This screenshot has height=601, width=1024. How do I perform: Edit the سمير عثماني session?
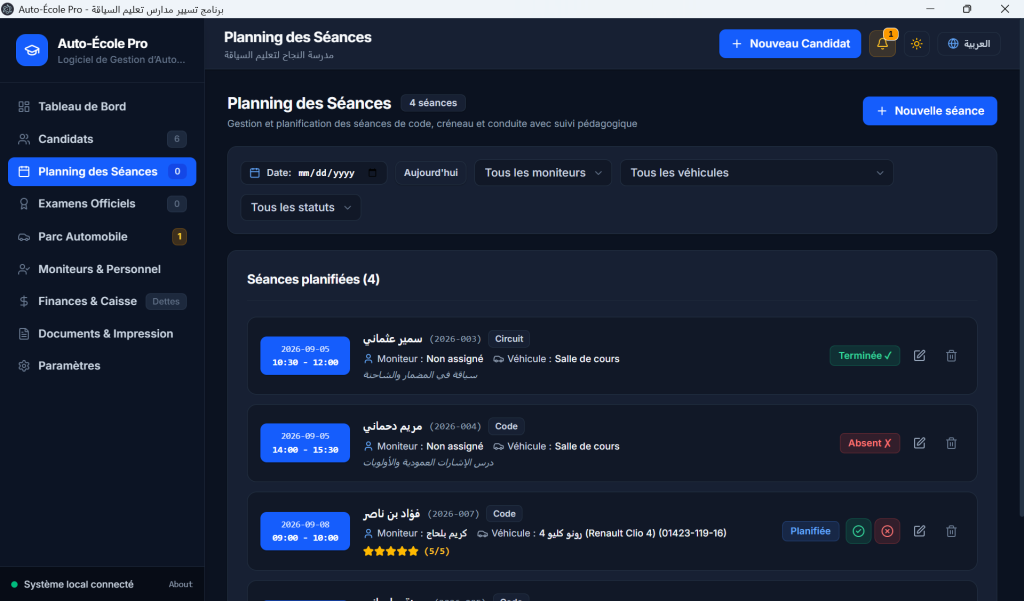click(920, 355)
